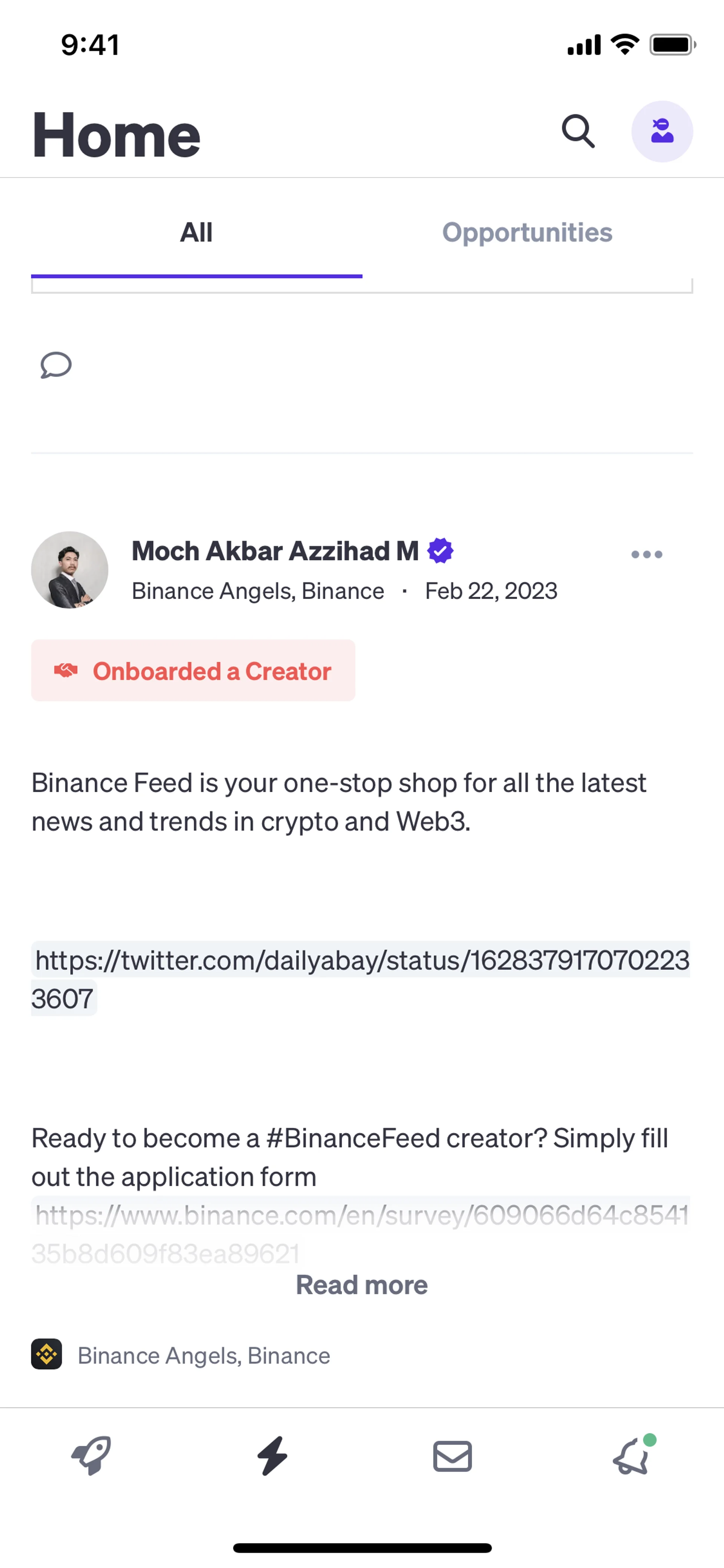The width and height of the screenshot is (724, 1568).
Task: Tap the verified badge next to name
Action: point(440,551)
